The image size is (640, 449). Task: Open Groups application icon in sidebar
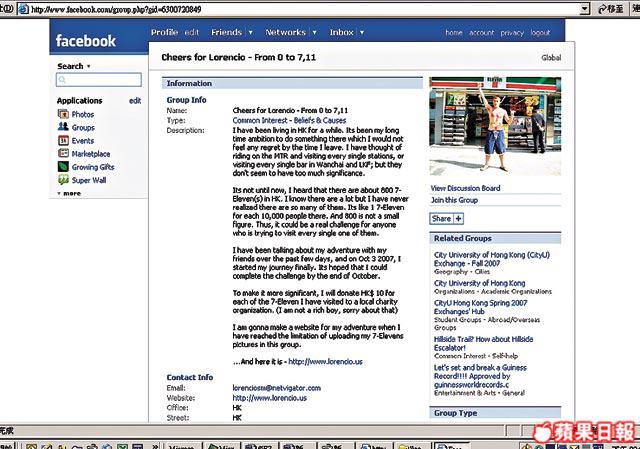pyautogui.click(x=63, y=127)
